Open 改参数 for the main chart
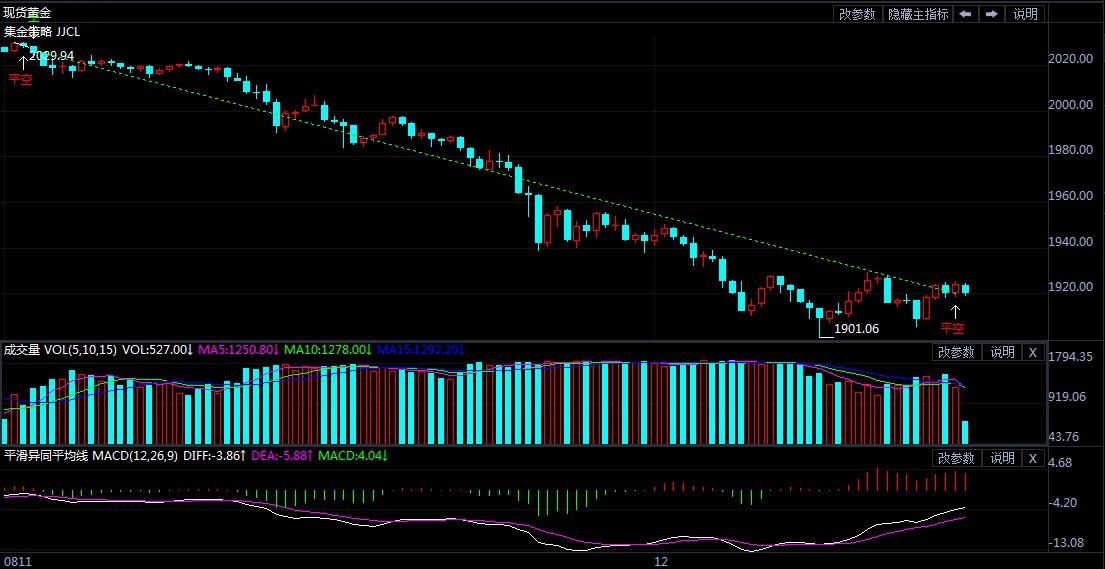1105x569 pixels. [857, 14]
